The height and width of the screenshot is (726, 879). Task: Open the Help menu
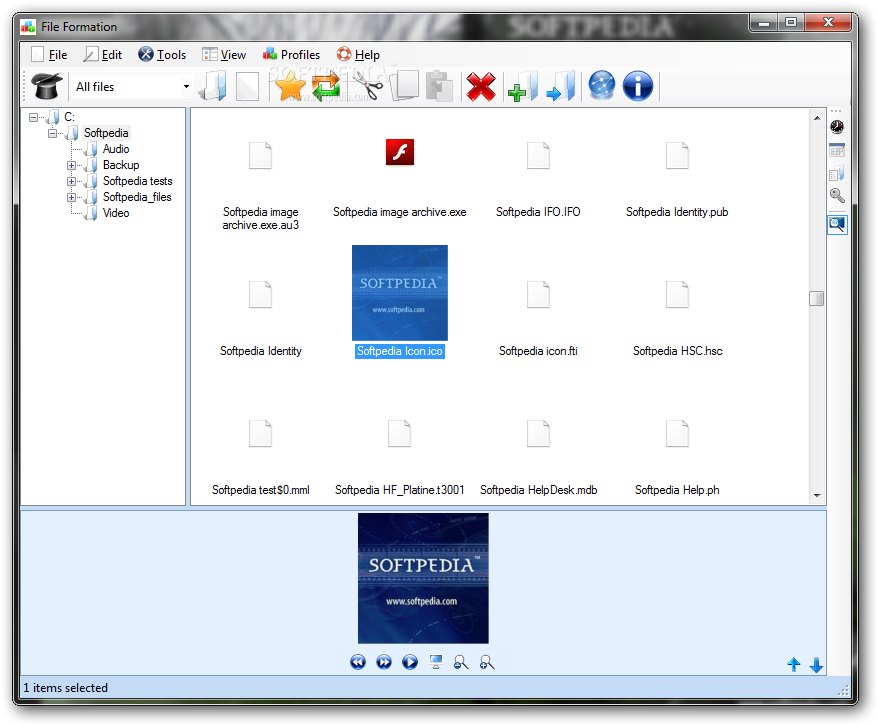pyautogui.click(x=358, y=55)
